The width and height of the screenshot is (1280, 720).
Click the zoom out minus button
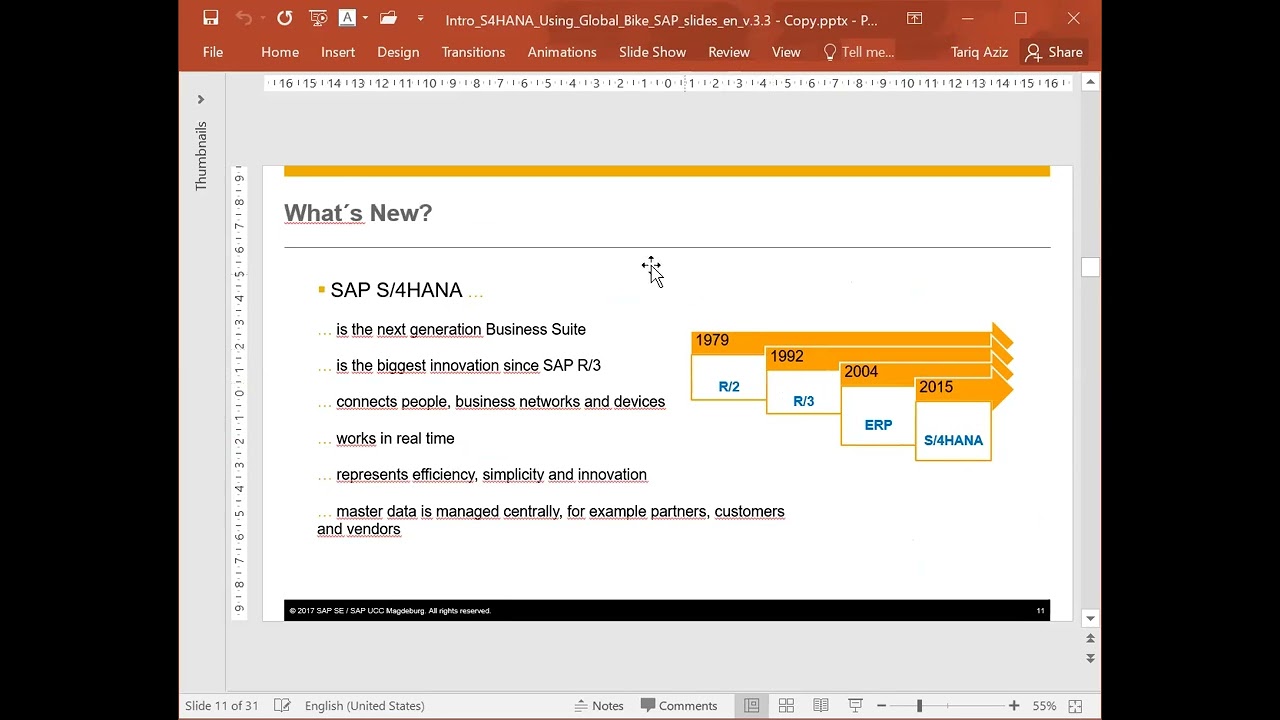881,705
